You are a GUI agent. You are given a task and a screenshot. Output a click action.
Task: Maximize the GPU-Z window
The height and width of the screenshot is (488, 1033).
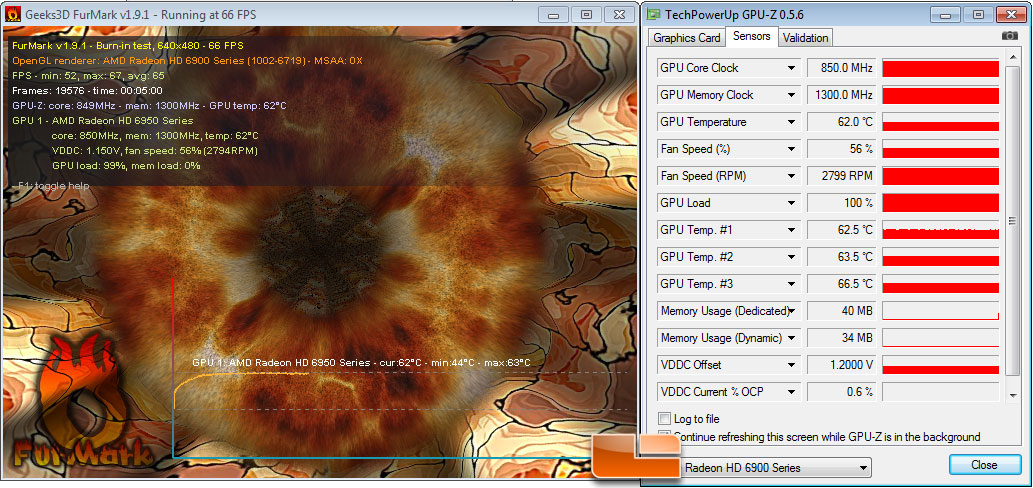[x=978, y=14]
